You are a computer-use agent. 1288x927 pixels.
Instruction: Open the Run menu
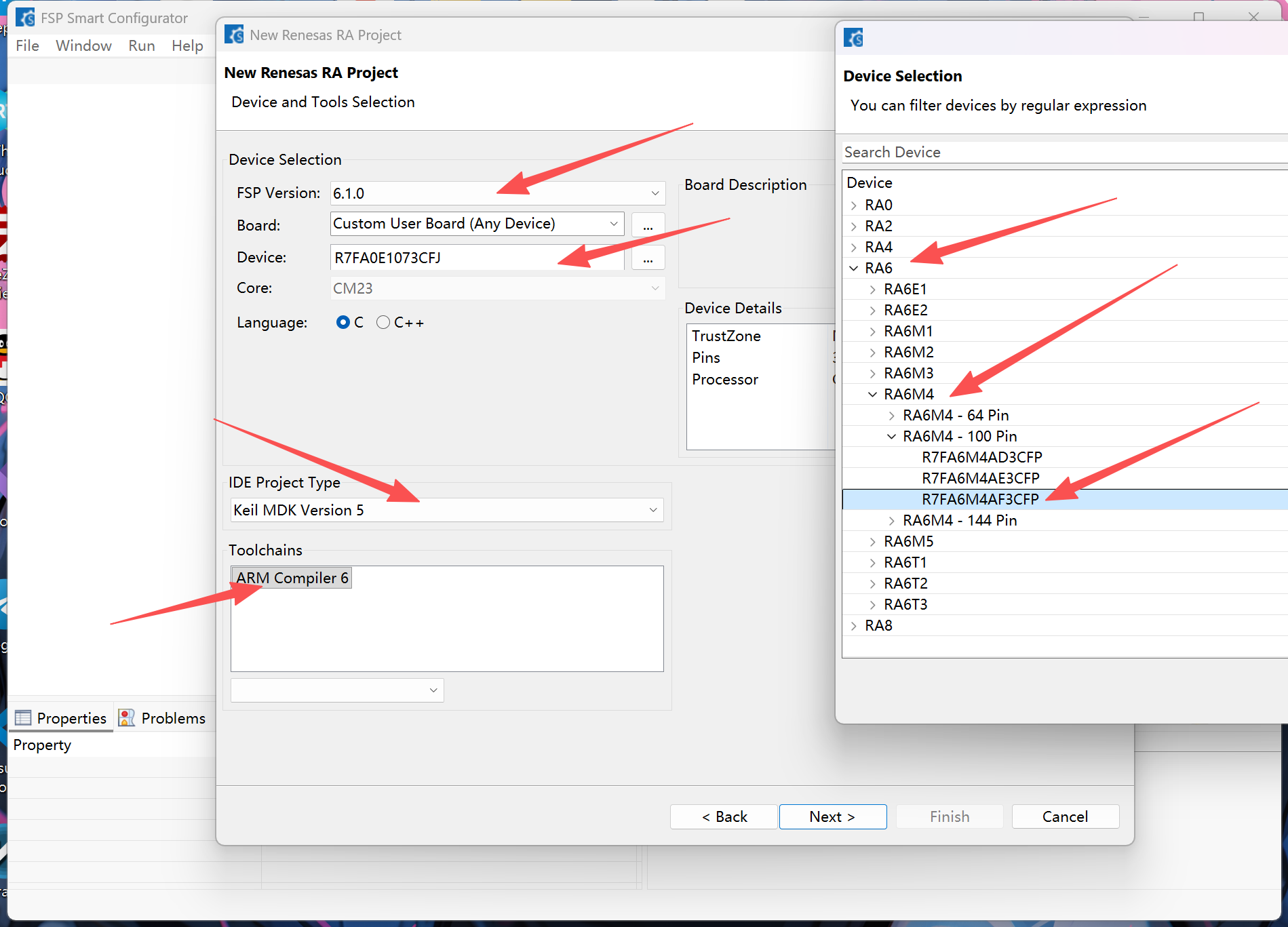142,45
